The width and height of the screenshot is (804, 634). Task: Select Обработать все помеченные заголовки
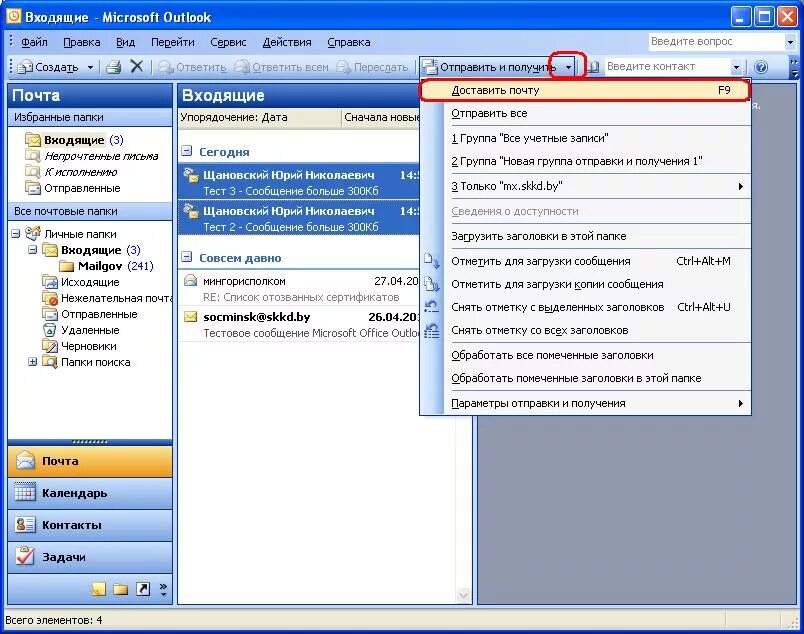coord(585,355)
